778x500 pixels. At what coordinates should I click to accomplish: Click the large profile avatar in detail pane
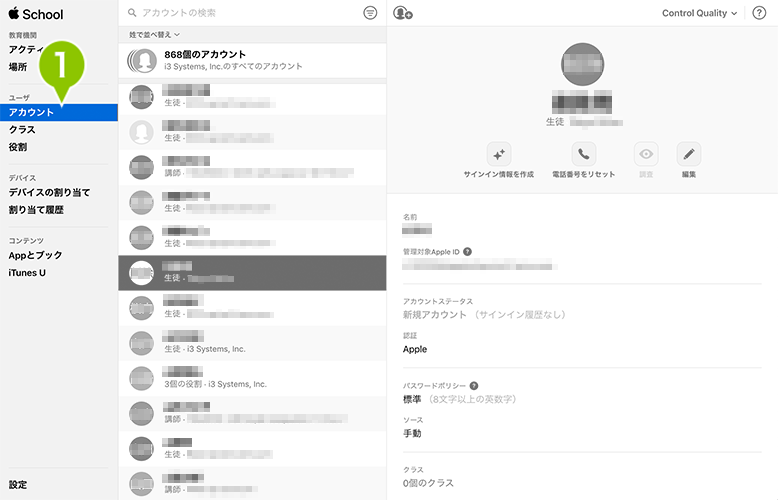(x=583, y=64)
